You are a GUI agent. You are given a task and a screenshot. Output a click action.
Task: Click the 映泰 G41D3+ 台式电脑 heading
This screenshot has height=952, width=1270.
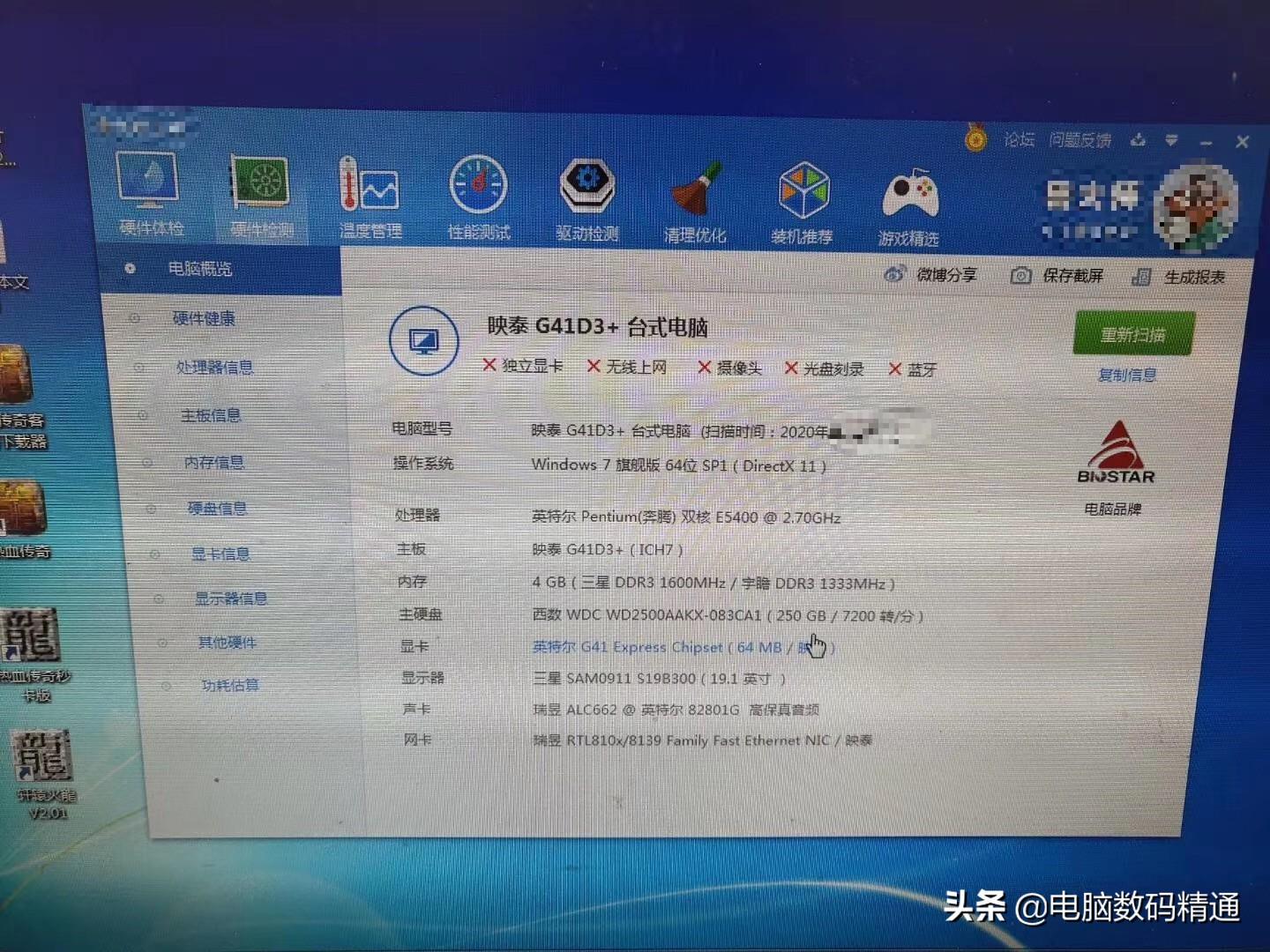pyautogui.click(x=598, y=326)
